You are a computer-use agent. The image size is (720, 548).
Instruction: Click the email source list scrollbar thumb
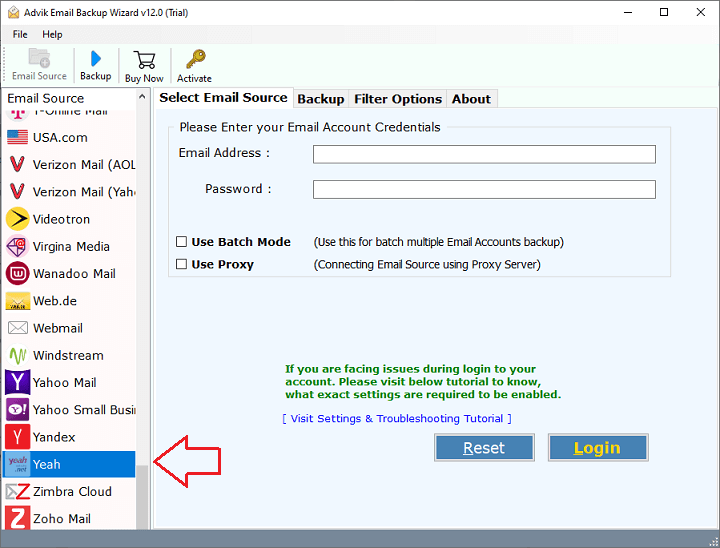coord(142,497)
